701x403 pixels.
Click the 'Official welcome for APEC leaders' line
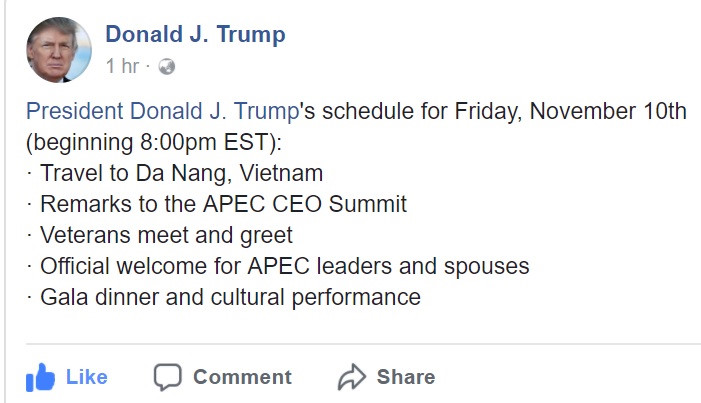coord(284,267)
